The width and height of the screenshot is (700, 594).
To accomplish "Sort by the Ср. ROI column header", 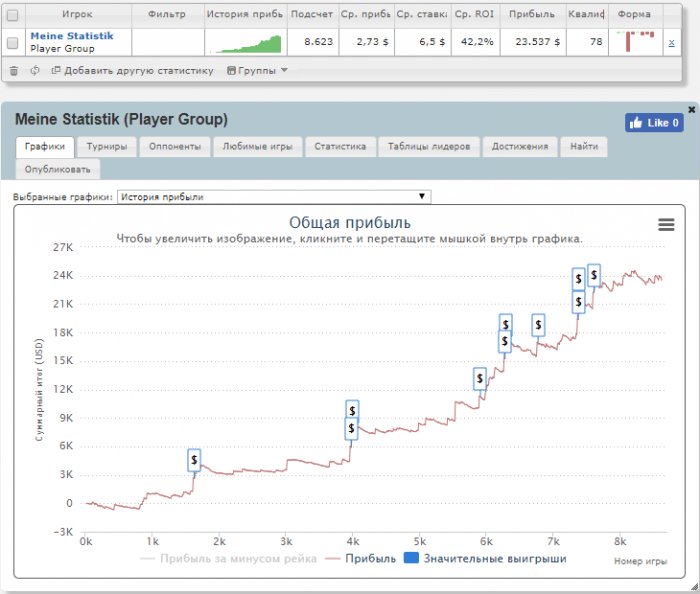I will click(x=475, y=15).
